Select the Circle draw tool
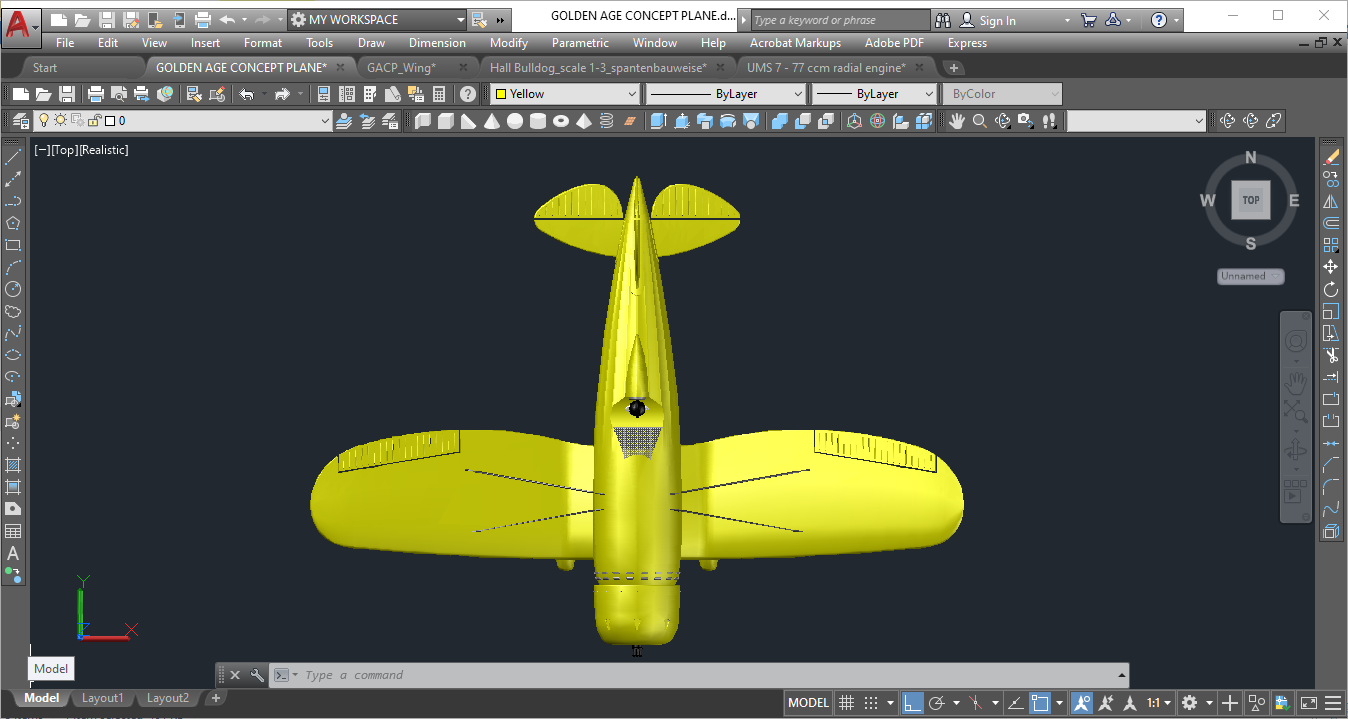Image resolution: width=1348 pixels, height=719 pixels. point(13,289)
